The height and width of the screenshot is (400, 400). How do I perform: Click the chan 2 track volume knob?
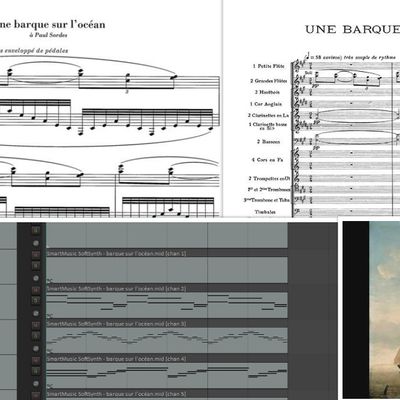click(36, 314)
